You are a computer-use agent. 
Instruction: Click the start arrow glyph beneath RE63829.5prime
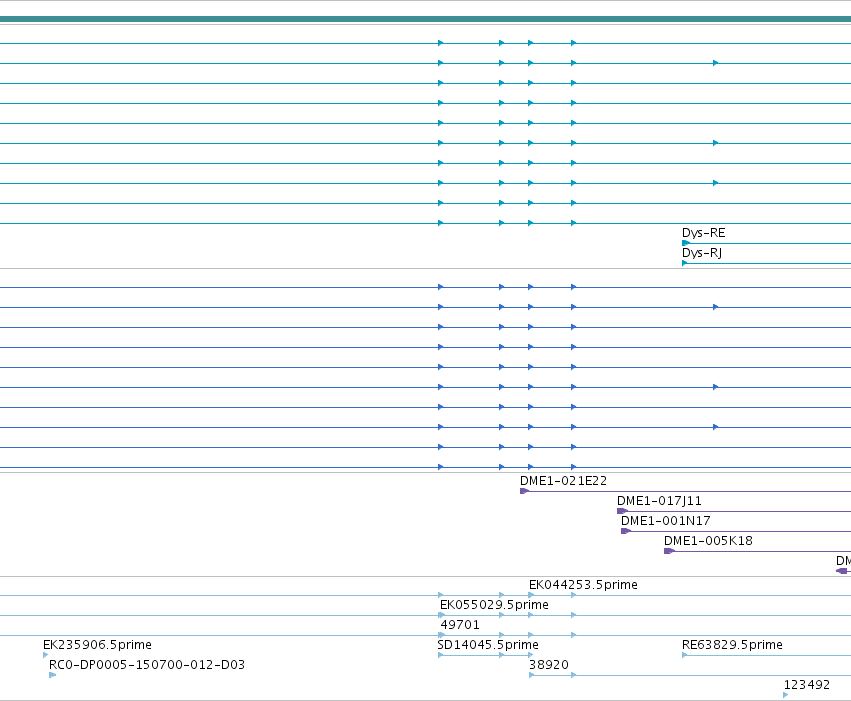(684, 655)
